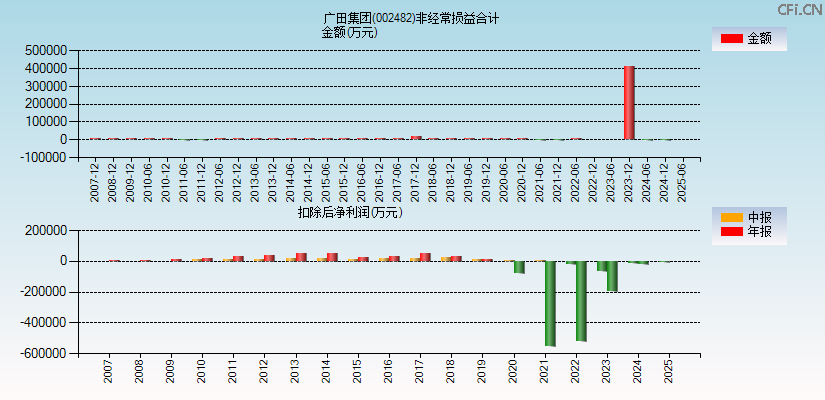
Task: Click the 400000 y-axis value
Action: pos(45,69)
